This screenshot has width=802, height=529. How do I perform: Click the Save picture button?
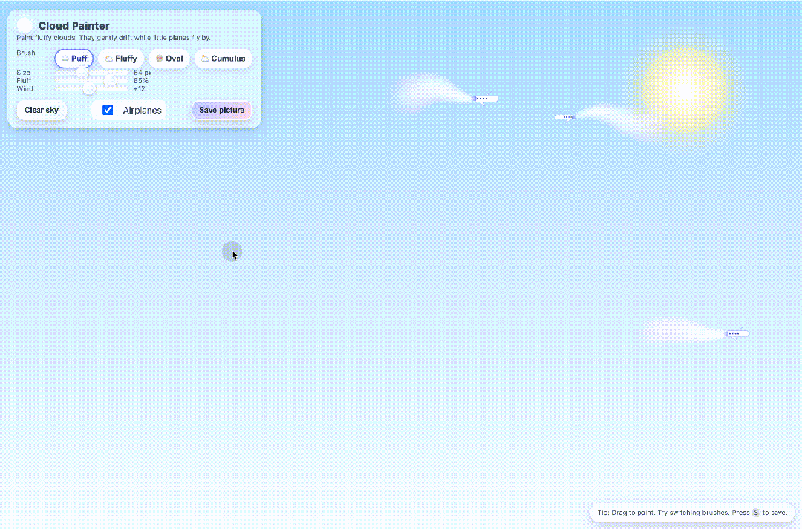click(x=221, y=110)
